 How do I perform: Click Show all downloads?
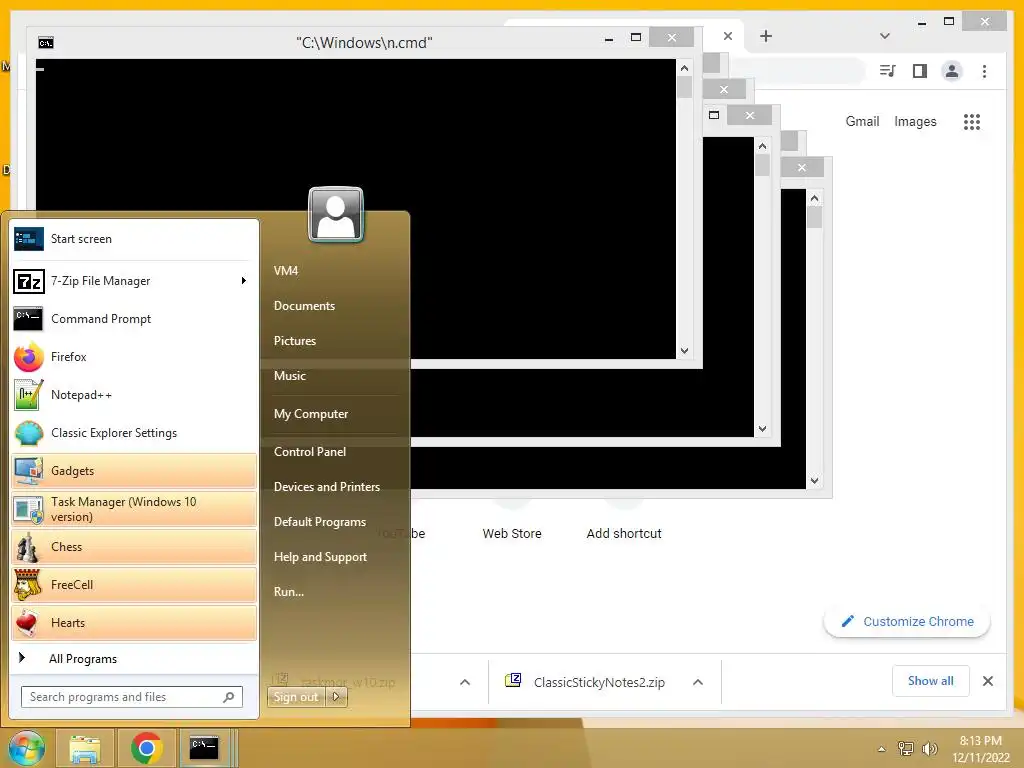tap(931, 681)
